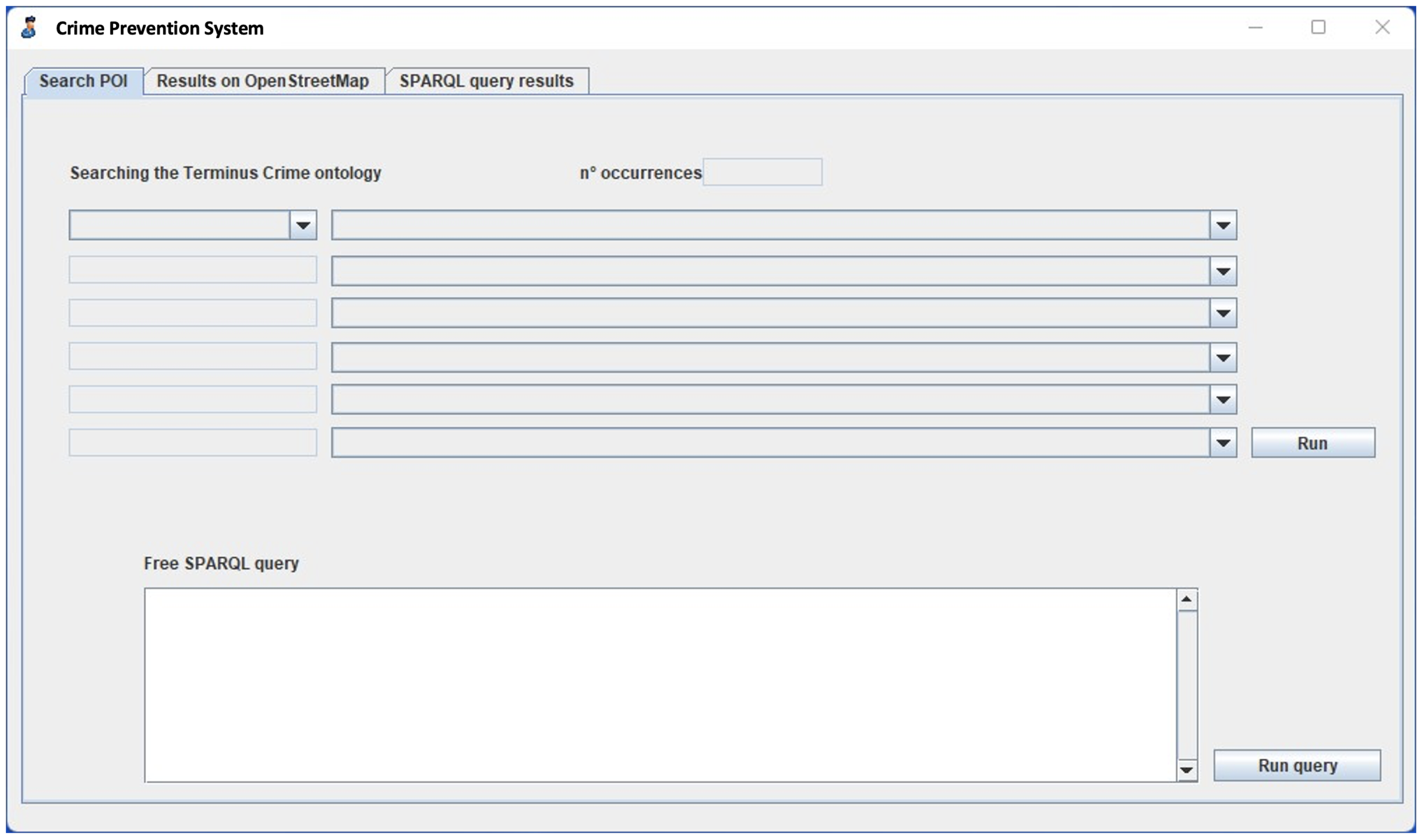1423x840 pixels.
Task: Click the n° occurrences field
Action: pyautogui.click(x=762, y=172)
